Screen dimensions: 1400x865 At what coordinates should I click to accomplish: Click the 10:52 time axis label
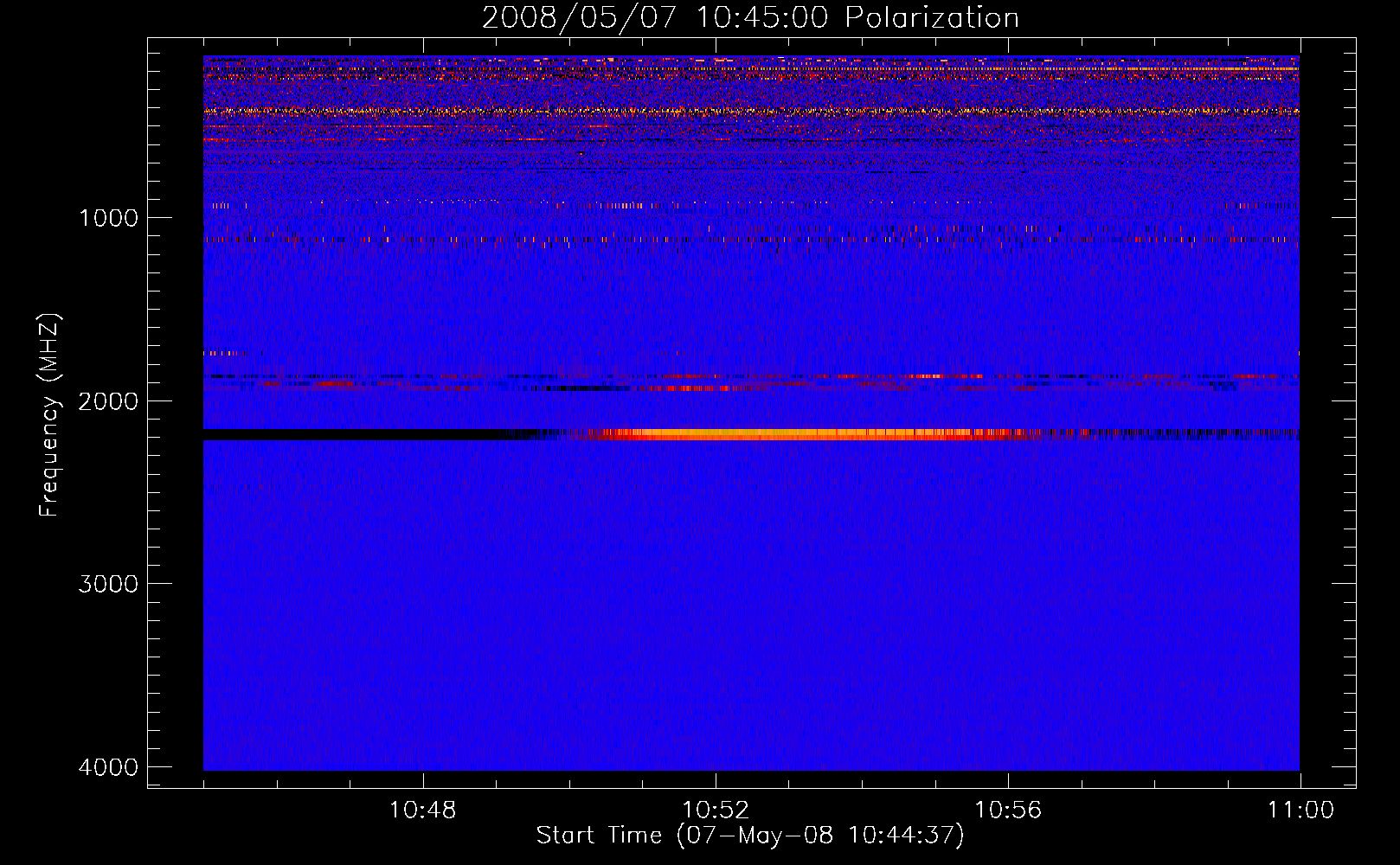715,811
